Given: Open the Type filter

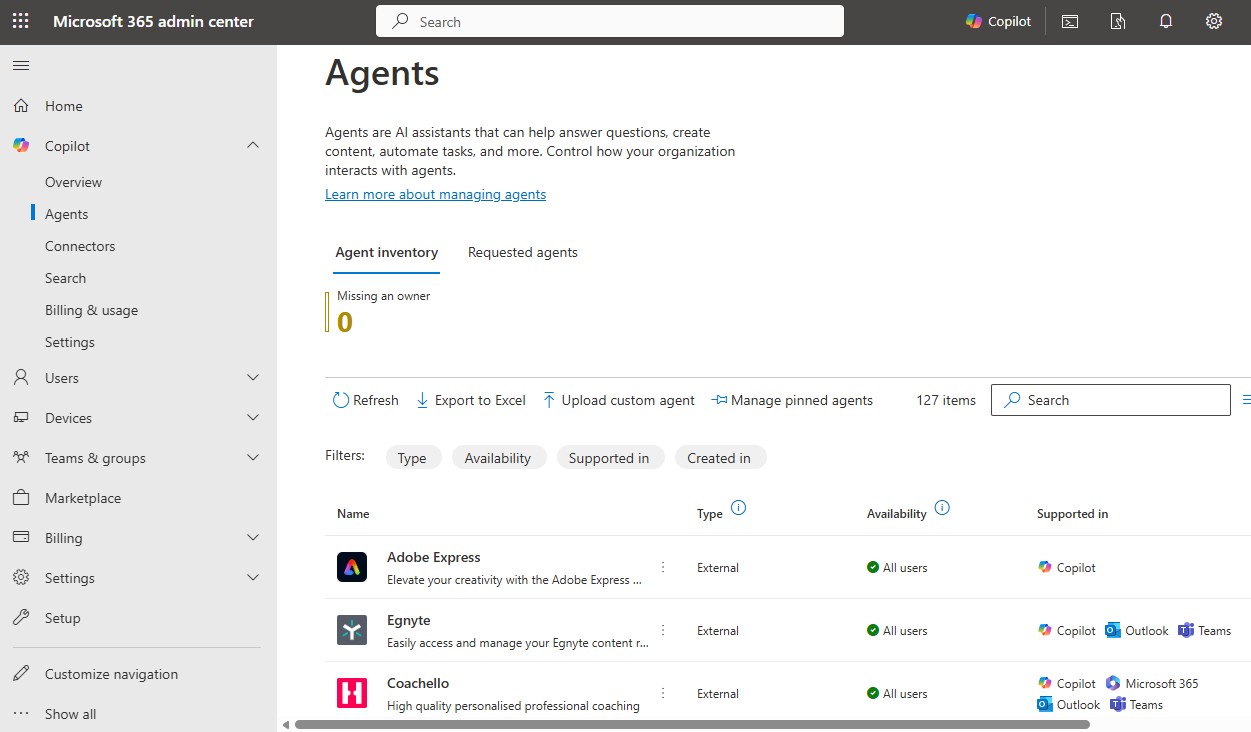Looking at the screenshot, I should point(413,457).
